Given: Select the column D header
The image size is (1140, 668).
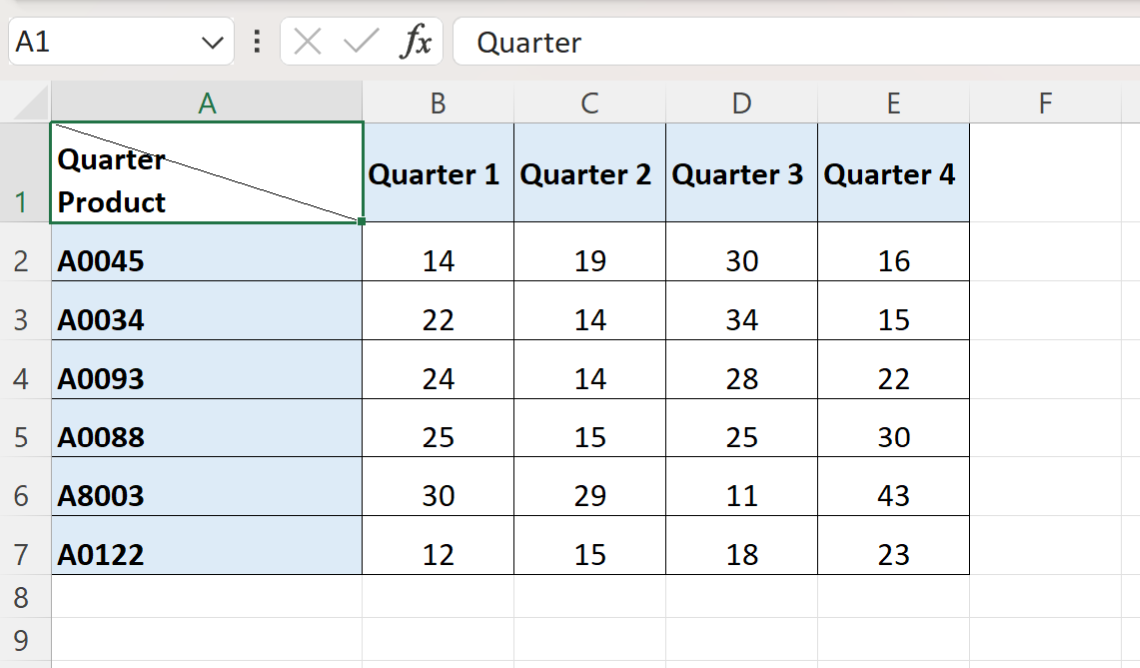Looking at the screenshot, I should coord(742,102).
